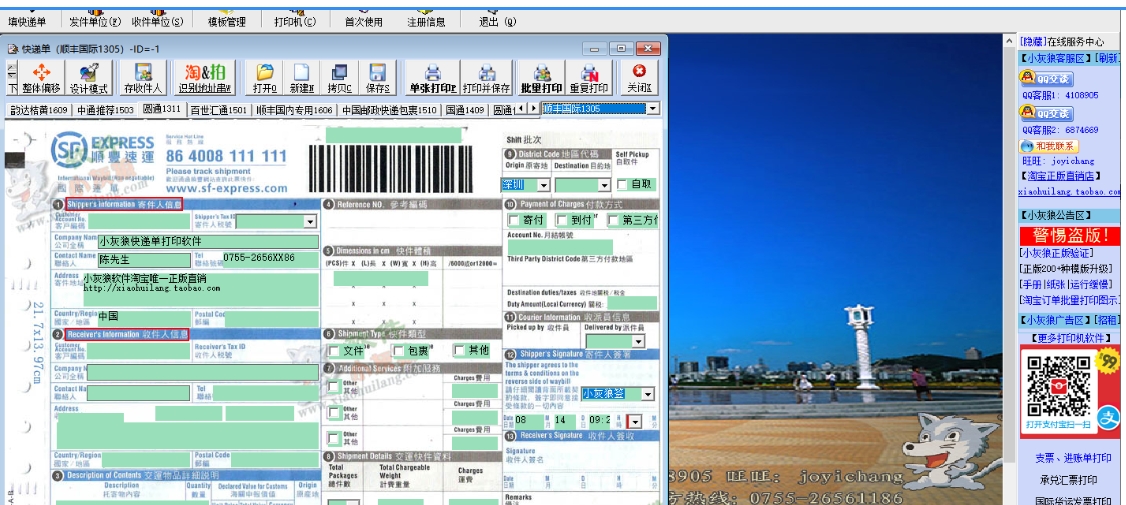The image size is (1126, 505).
Task: Open the 小灰狼签 signature dropdown
Action: pyautogui.click(x=648, y=394)
